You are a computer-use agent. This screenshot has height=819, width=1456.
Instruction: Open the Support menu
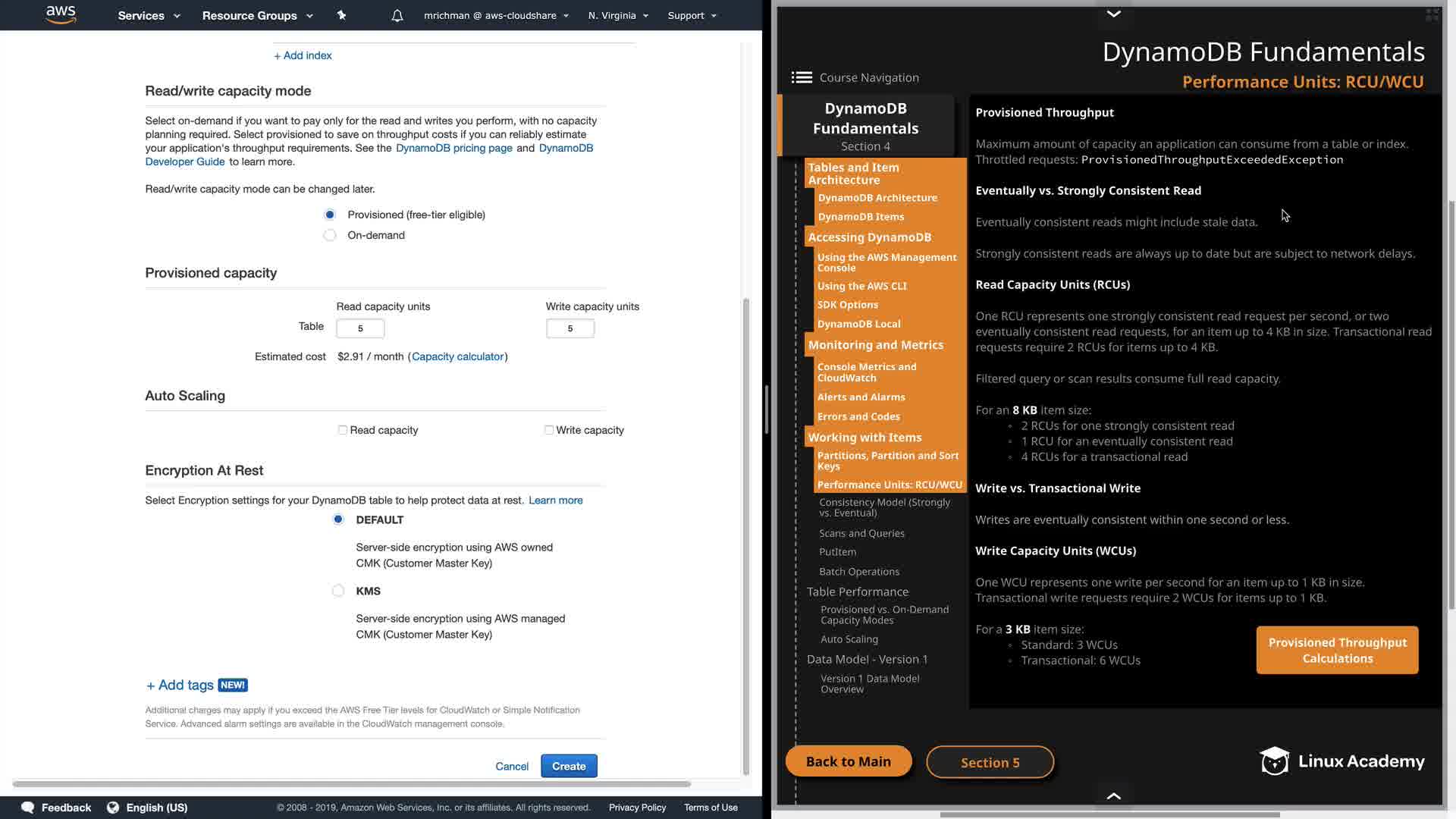point(692,15)
